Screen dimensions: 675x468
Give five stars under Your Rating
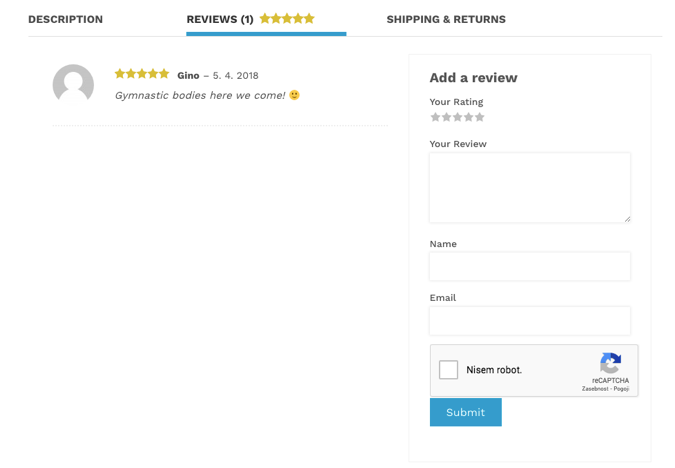(x=480, y=117)
